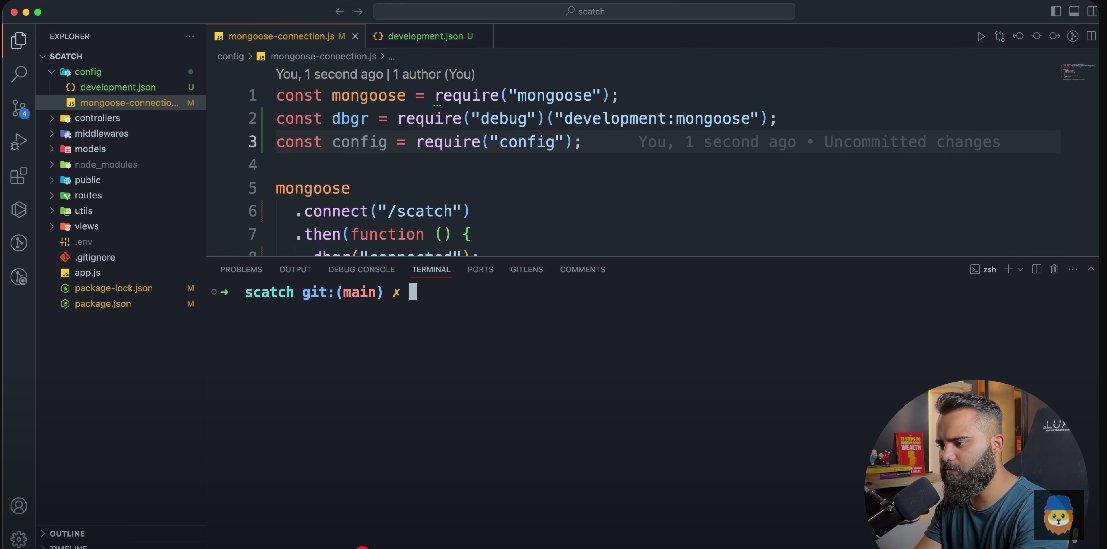The height and width of the screenshot is (549, 1107).
Task: Open the new terminal profile dropdown arrow
Action: tap(1020, 269)
